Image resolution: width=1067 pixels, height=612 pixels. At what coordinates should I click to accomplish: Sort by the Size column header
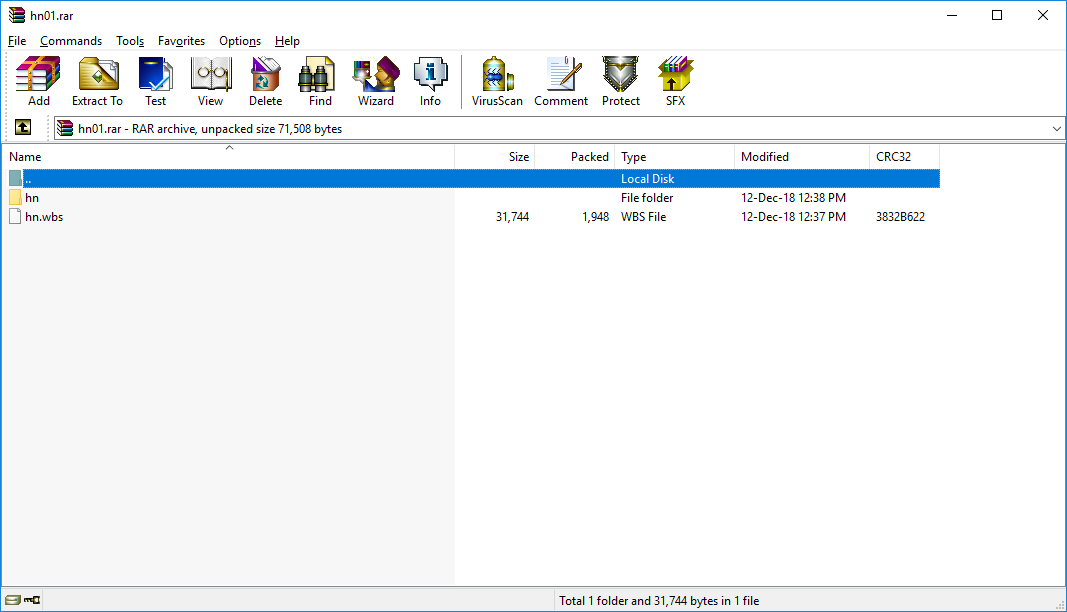495,157
